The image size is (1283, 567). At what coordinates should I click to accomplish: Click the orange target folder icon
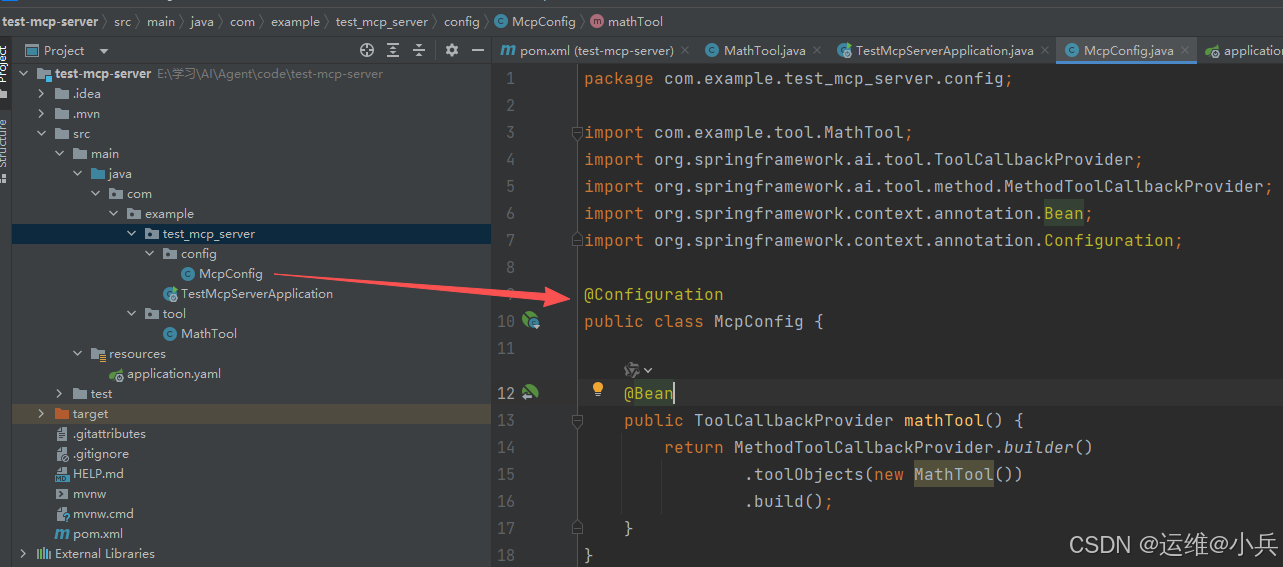click(63, 414)
